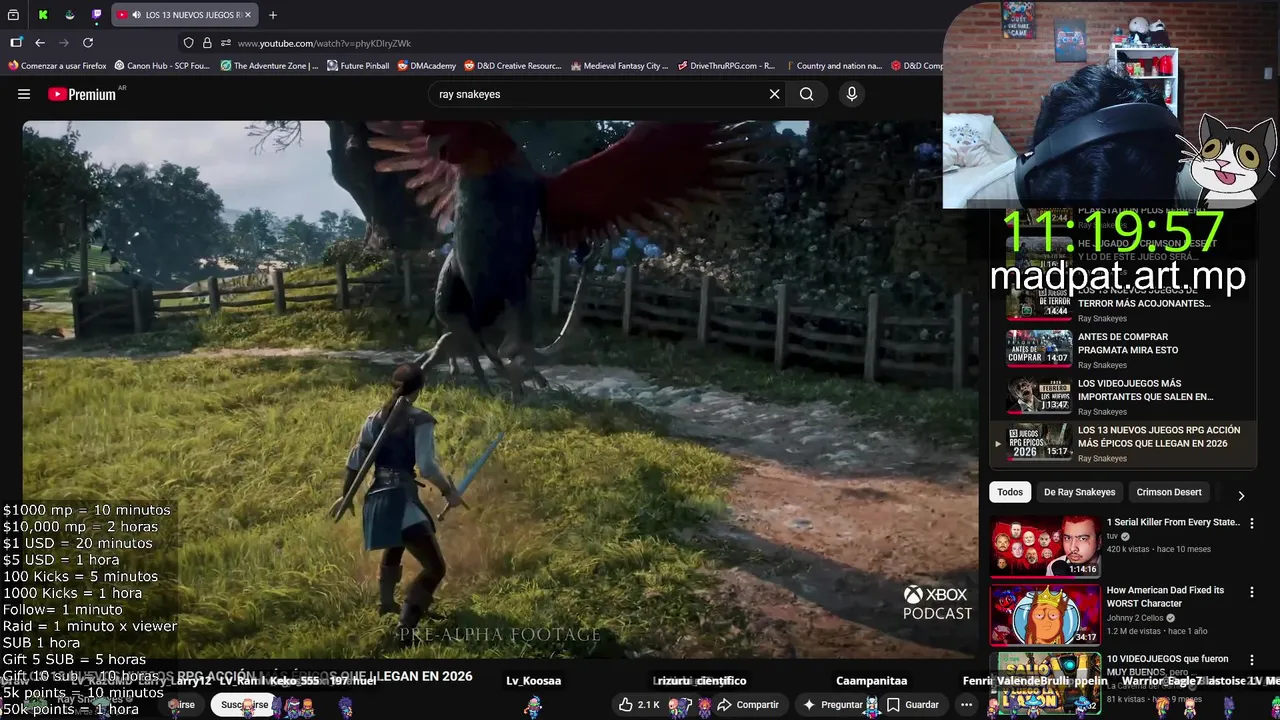
Task: Share the video via Compartir
Action: (747, 704)
